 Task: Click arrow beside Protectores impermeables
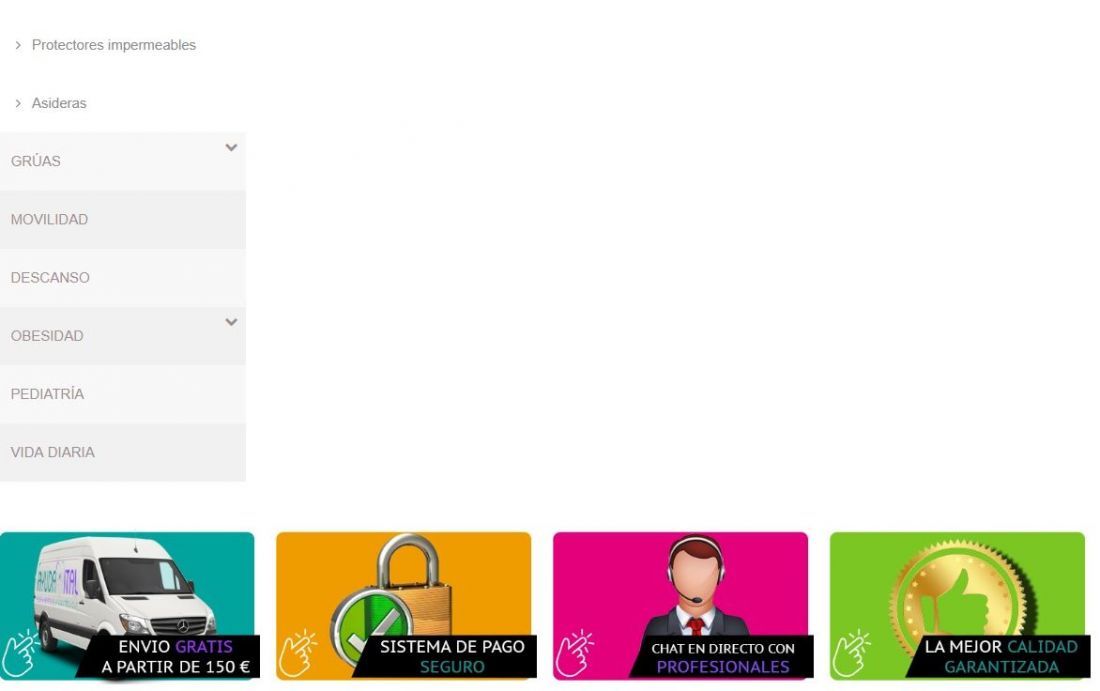18,45
